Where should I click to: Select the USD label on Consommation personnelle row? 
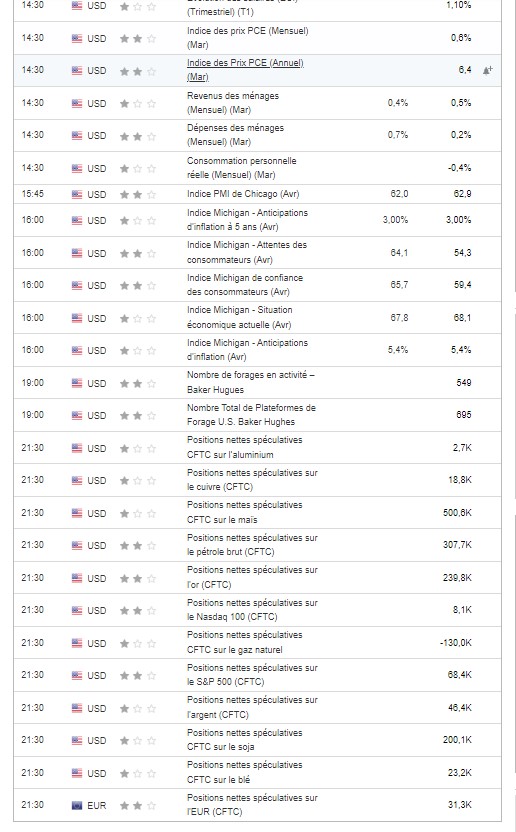coord(97,168)
